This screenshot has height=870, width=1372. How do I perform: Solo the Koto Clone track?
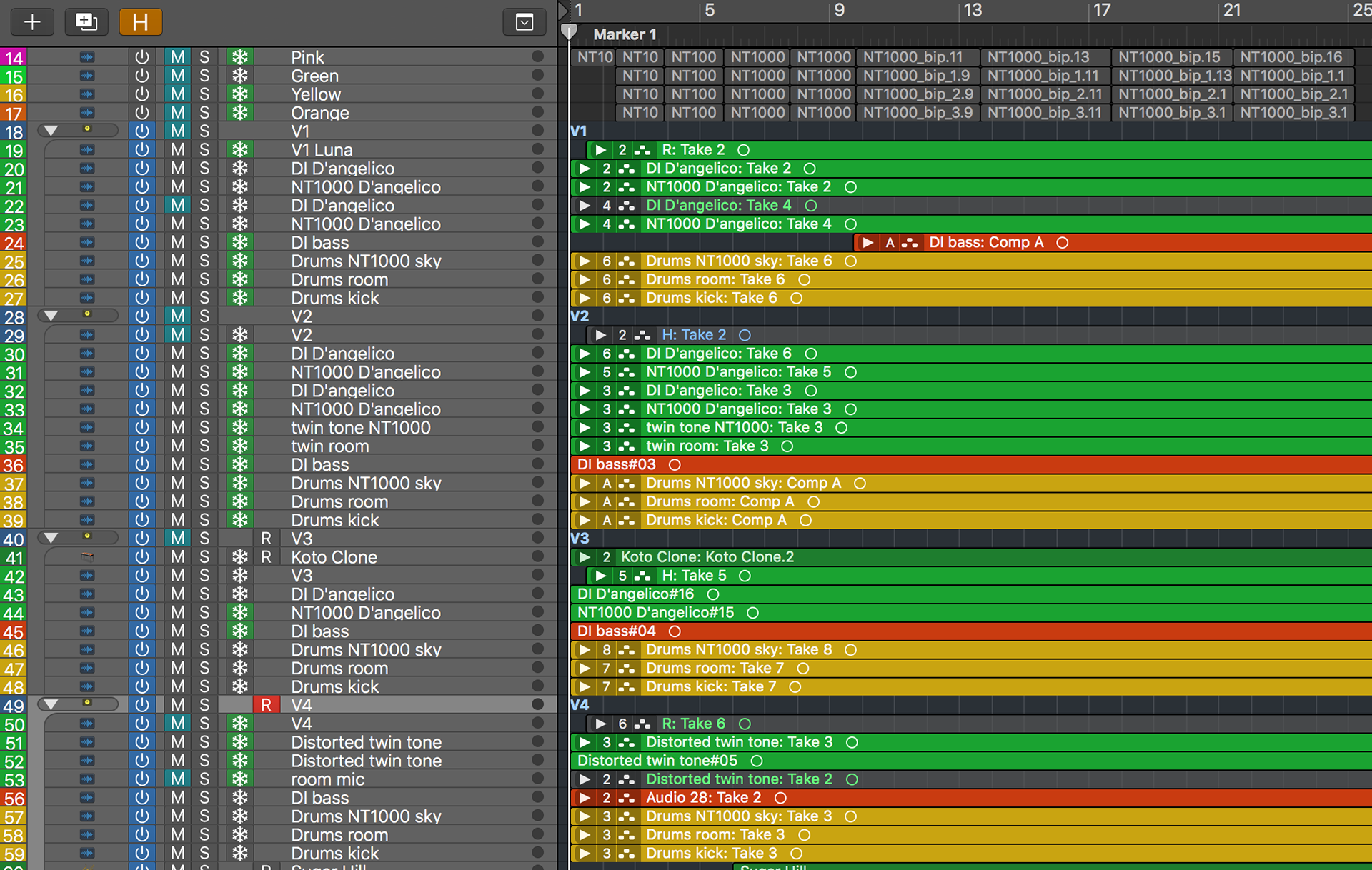click(x=204, y=557)
